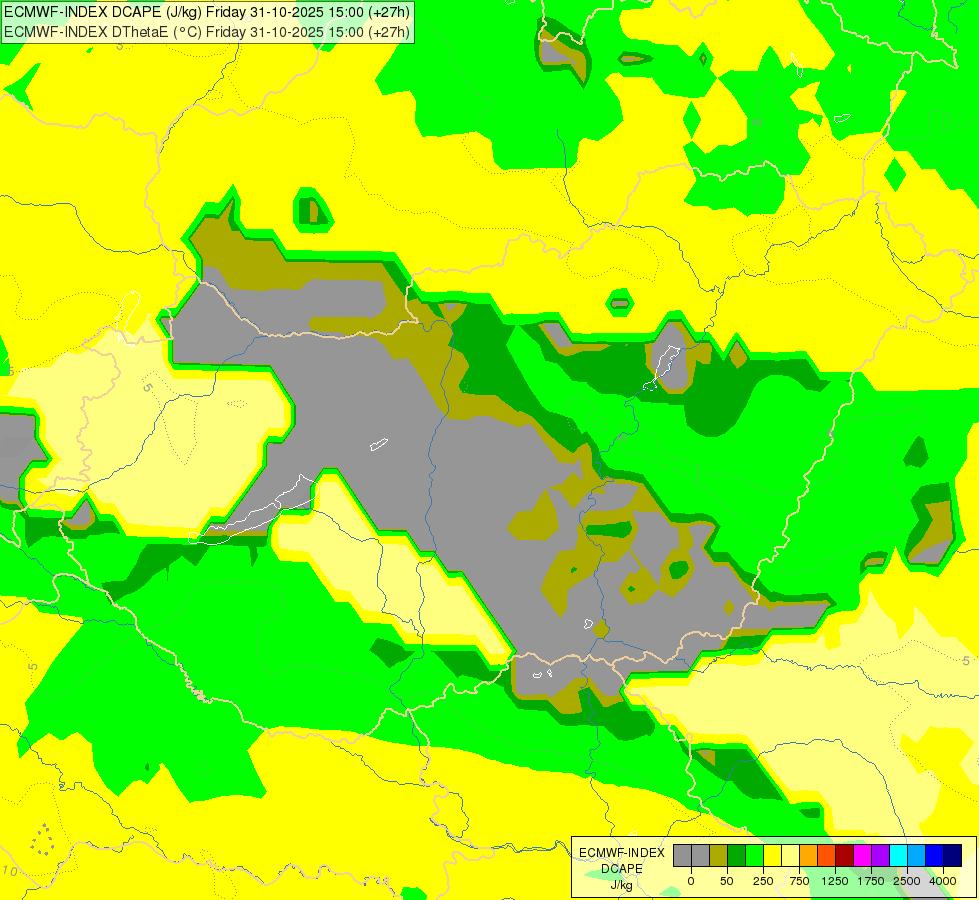The width and height of the screenshot is (979, 900).
Task: Click the dark green legend swatch
Action: (x=737, y=855)
